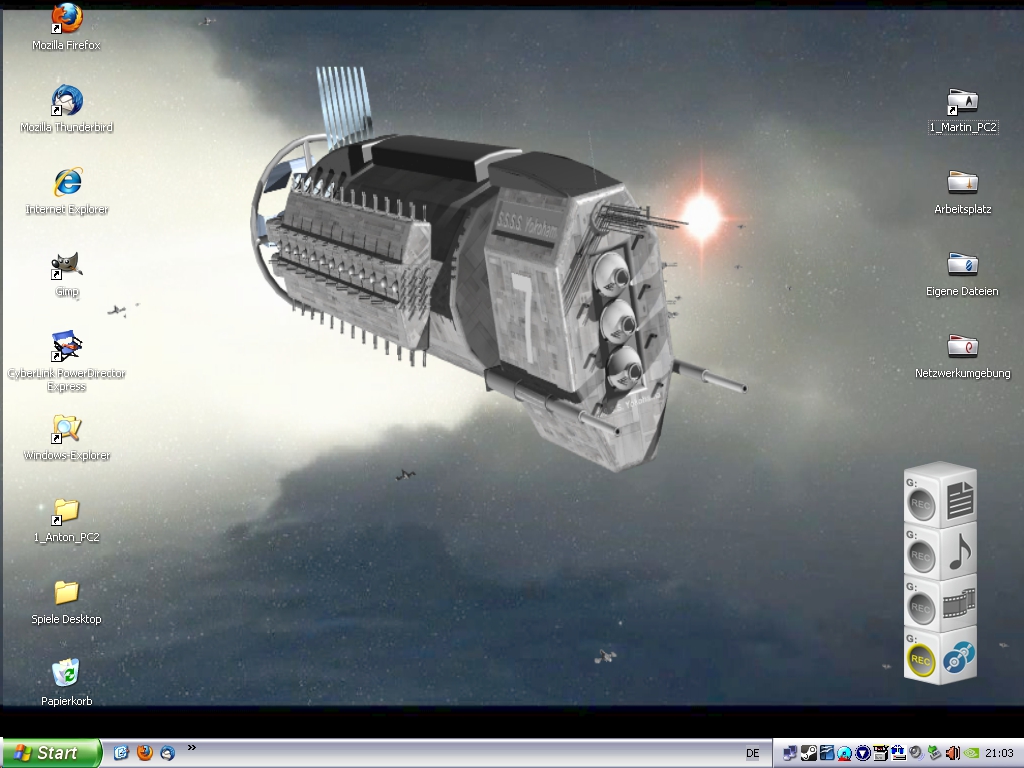This screenshot has width=1024, height=768.
Task: Select the 1_Martin_PC2 network shortcut
Action: click(962, 101)
